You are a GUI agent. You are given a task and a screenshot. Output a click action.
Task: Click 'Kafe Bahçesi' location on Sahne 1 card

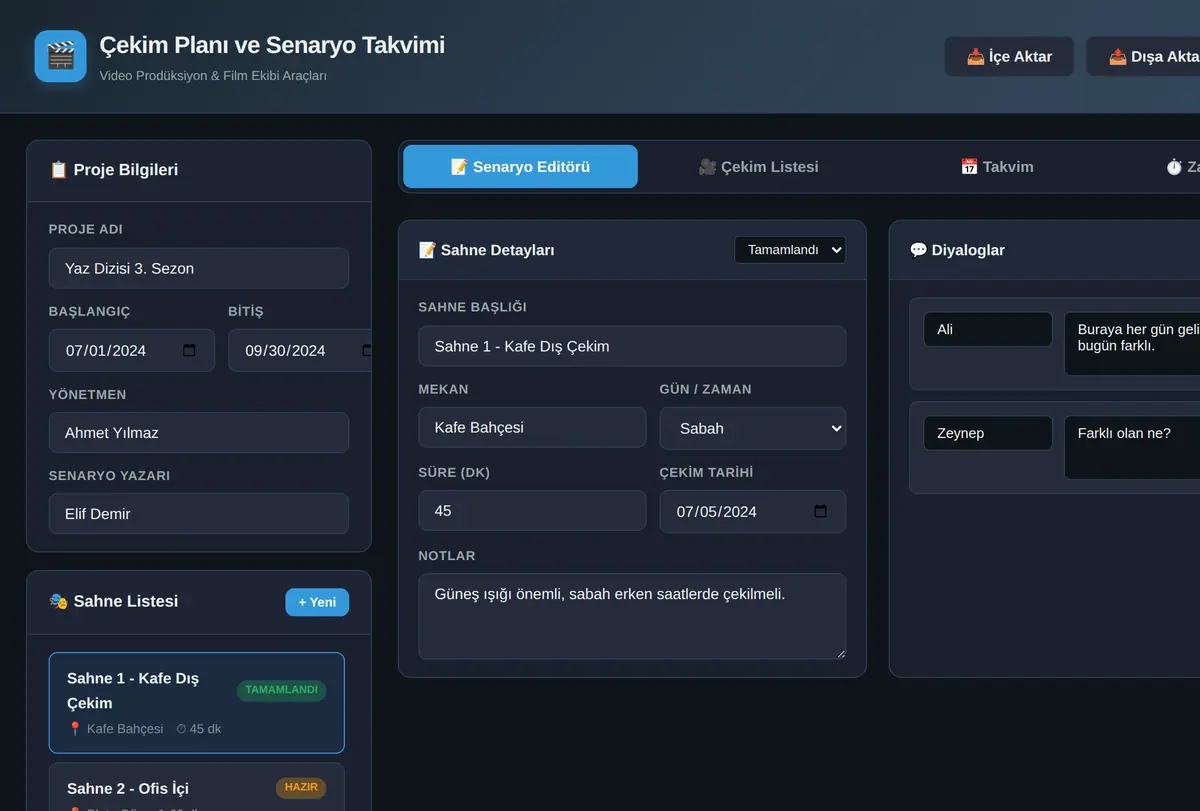pos(115,729)
